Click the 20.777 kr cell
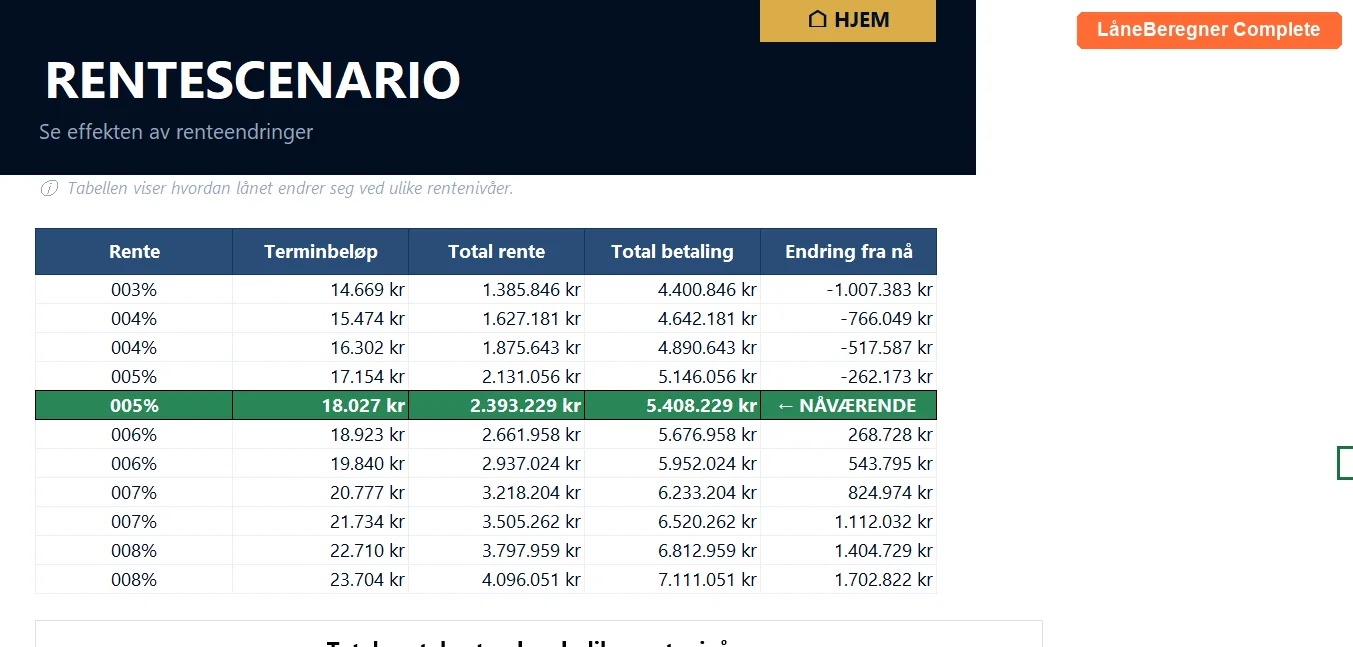This screenshot has width=1353, height=647. (321, 493)
